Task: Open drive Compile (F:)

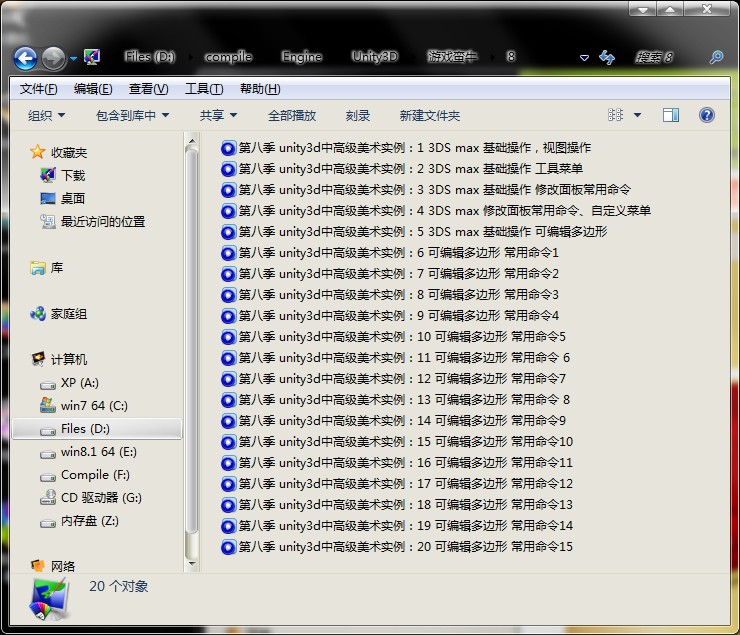Action: coord(85,475)
